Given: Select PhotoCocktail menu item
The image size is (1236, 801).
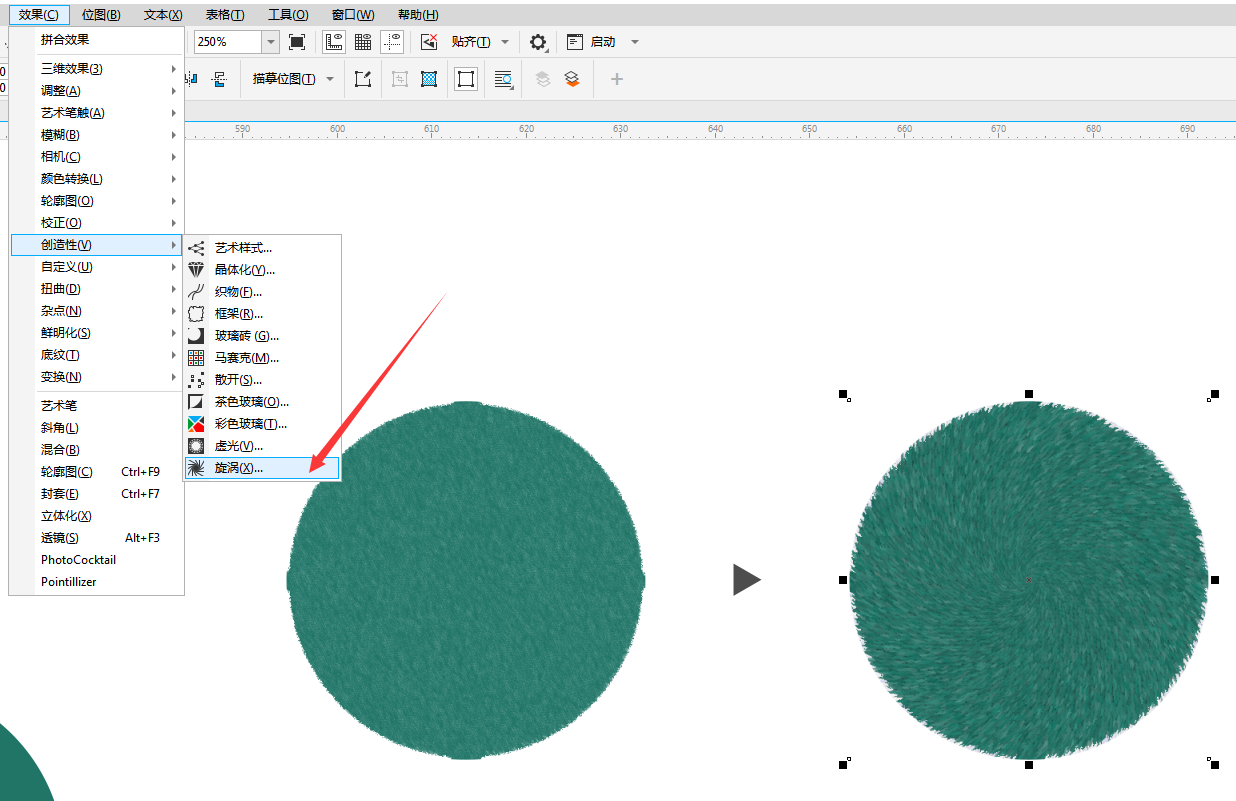Looking at the screenshot, I should point(97,560).
